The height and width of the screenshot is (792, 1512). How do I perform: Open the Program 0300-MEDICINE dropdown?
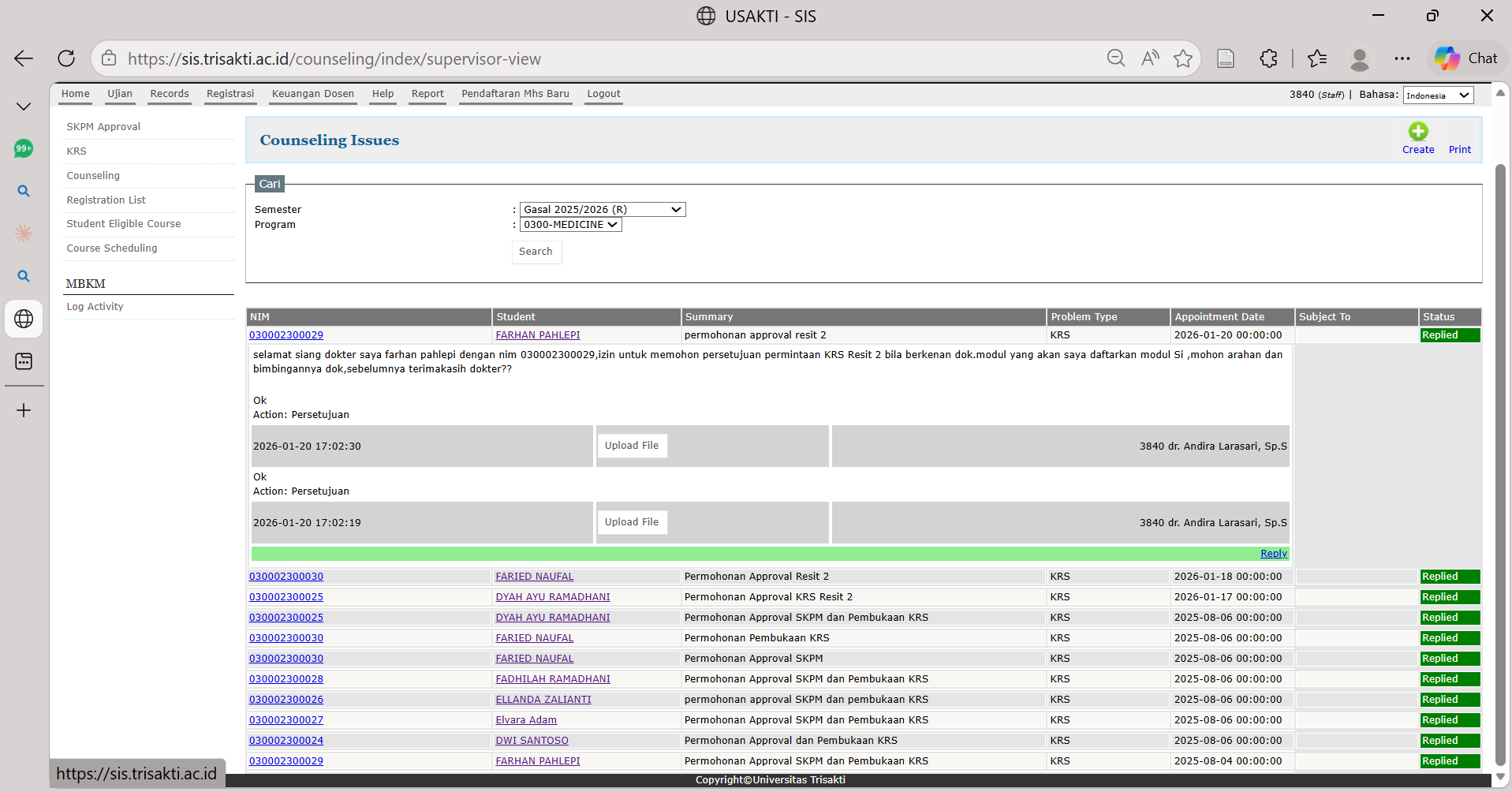(570, 225)
